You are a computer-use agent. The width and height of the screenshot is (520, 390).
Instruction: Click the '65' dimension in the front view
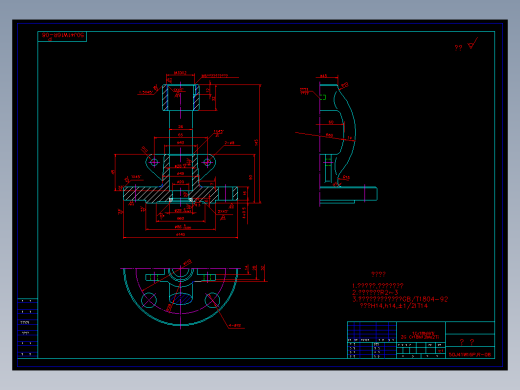point(180,135)
